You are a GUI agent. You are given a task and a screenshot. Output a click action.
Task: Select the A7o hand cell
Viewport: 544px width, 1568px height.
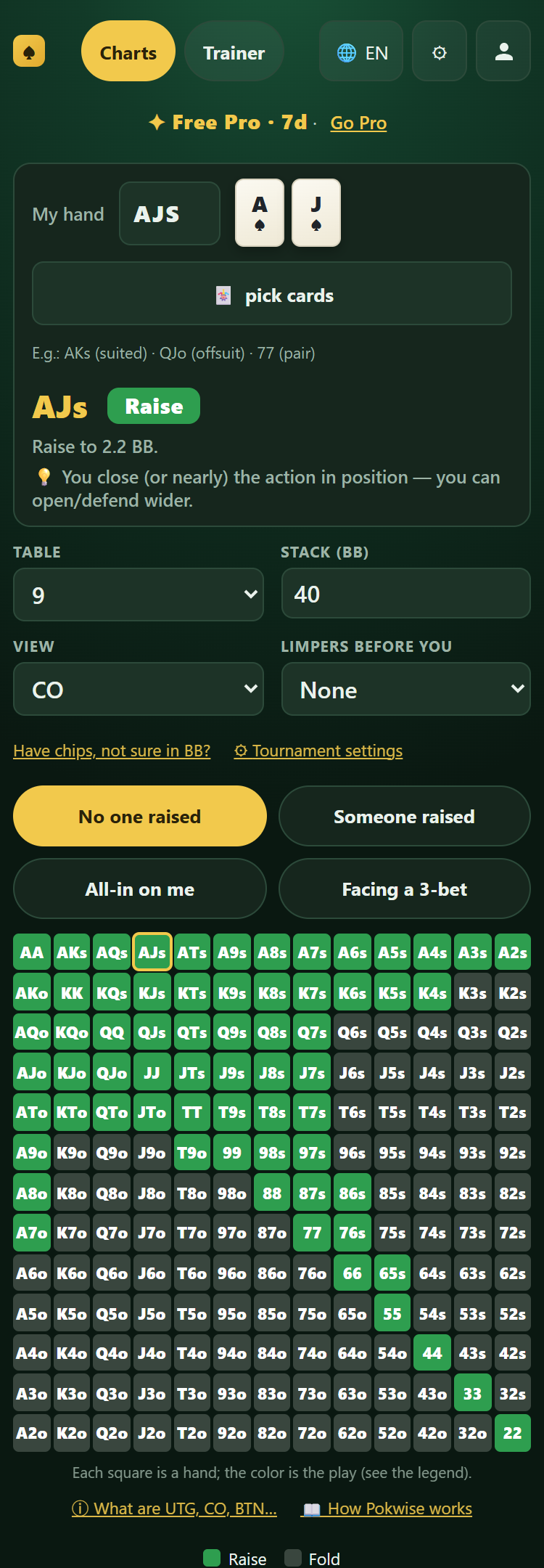tap(32, 1233)
